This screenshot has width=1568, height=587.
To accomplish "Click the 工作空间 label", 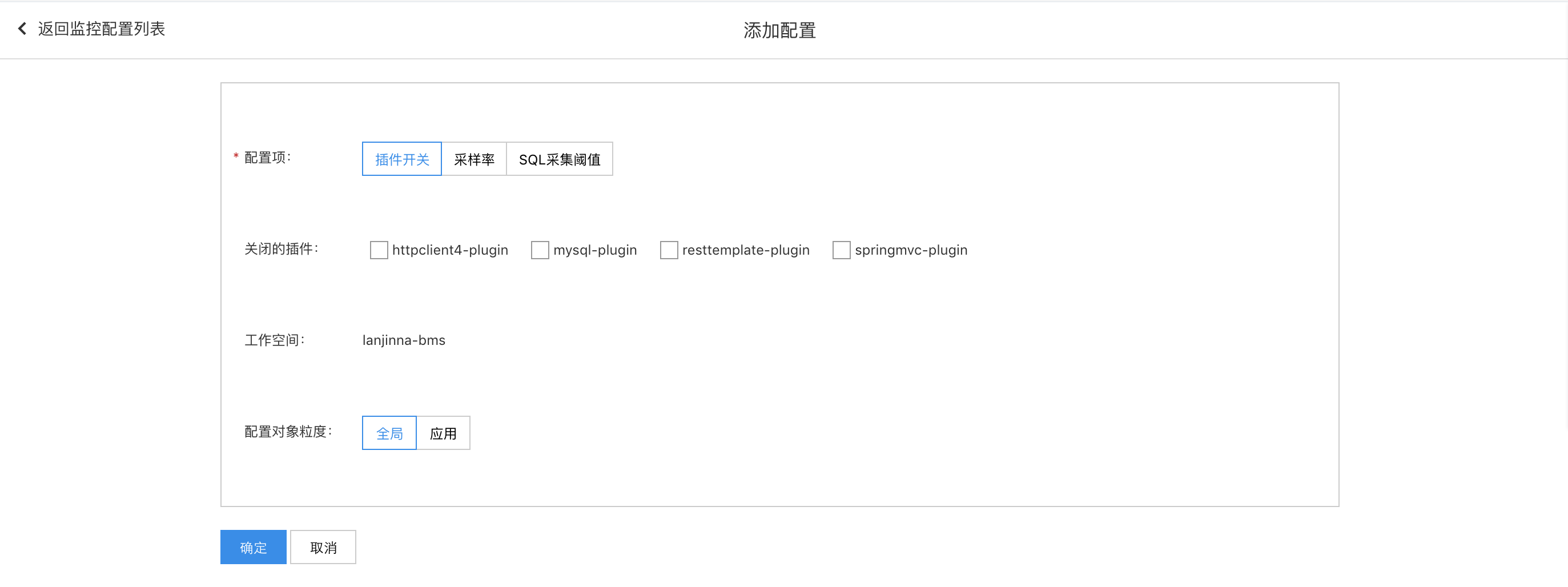I will tap(275, 340).
